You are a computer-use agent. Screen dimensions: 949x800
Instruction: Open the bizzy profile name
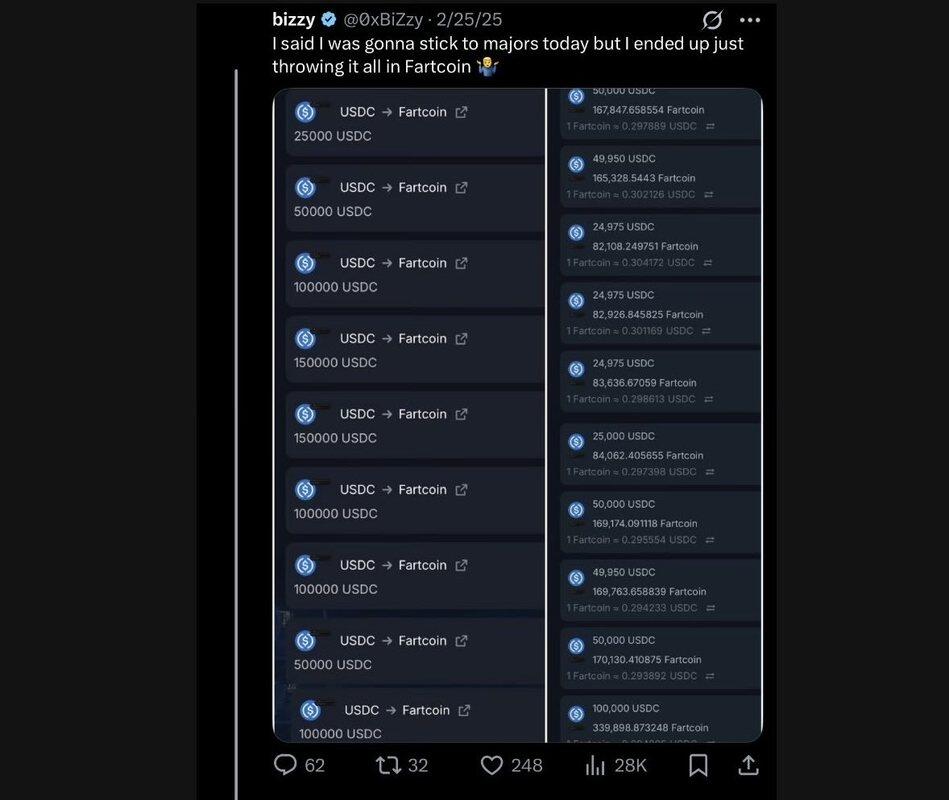click(x=294, y=20)
